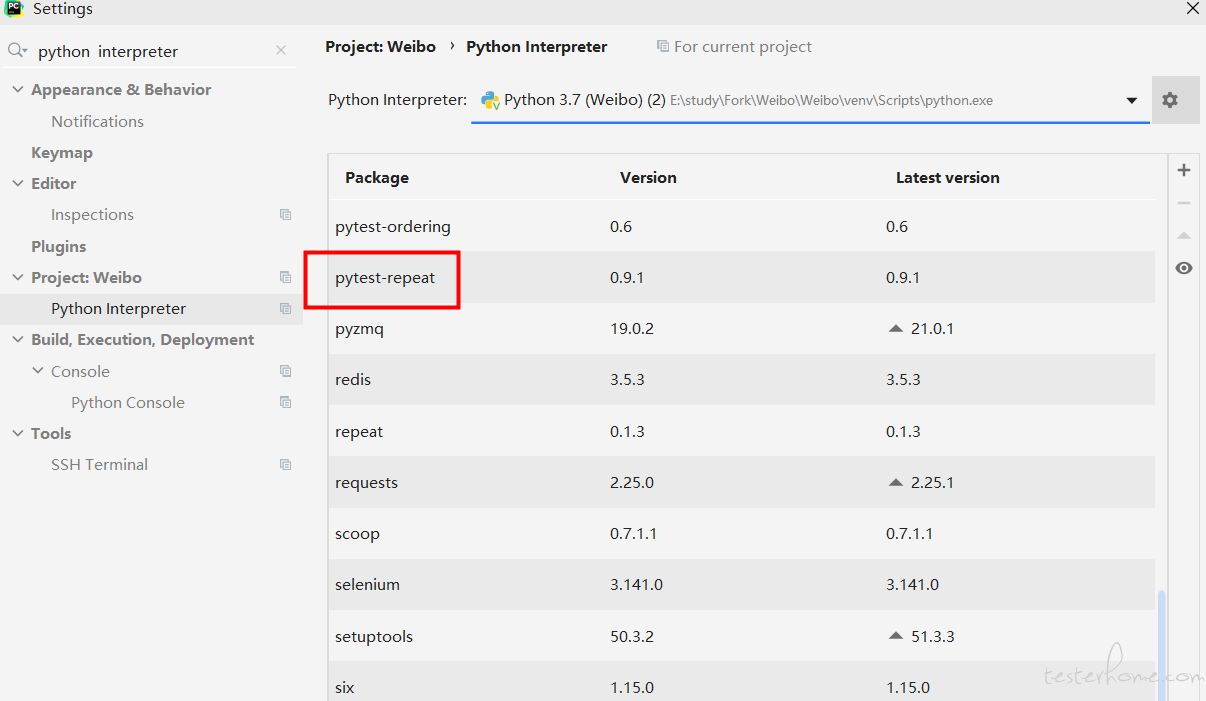This screenshot has width=1206, height=701.
Task: Uninstall package with minus button
Action: click(x=1184, y=203)
